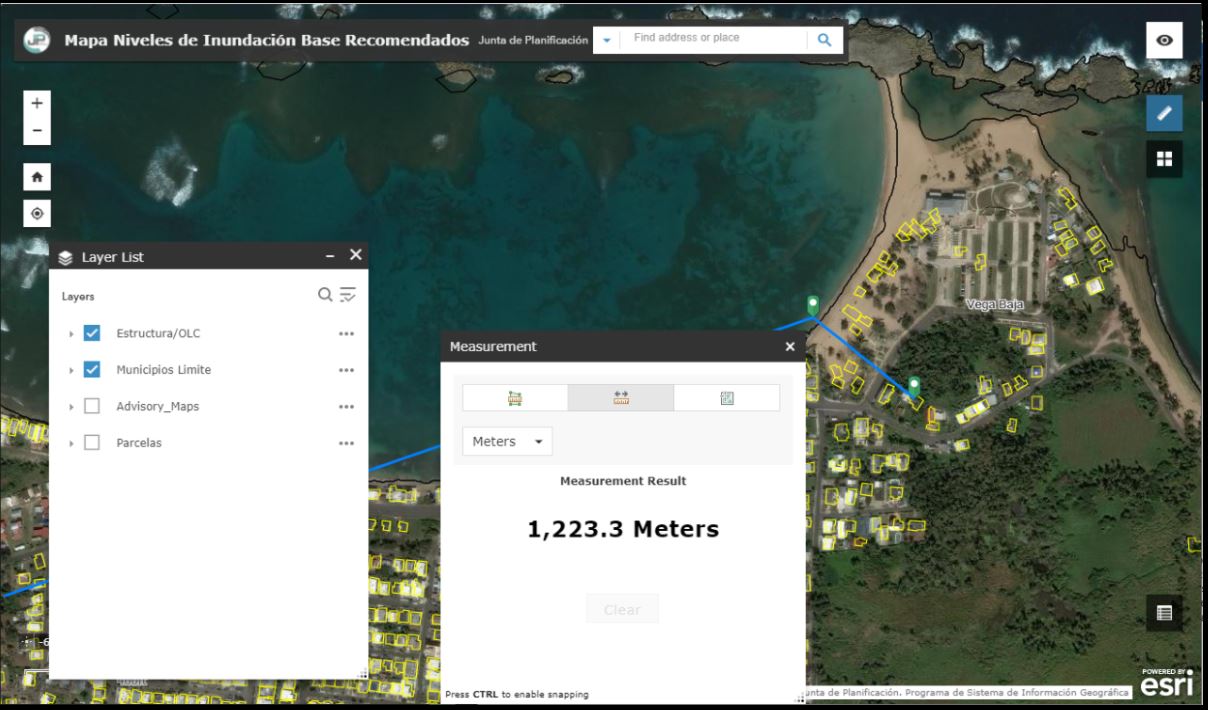Open the Meters unit dropdown
Viewport: 1208px width, 710px height.
[x=507, y=441]
